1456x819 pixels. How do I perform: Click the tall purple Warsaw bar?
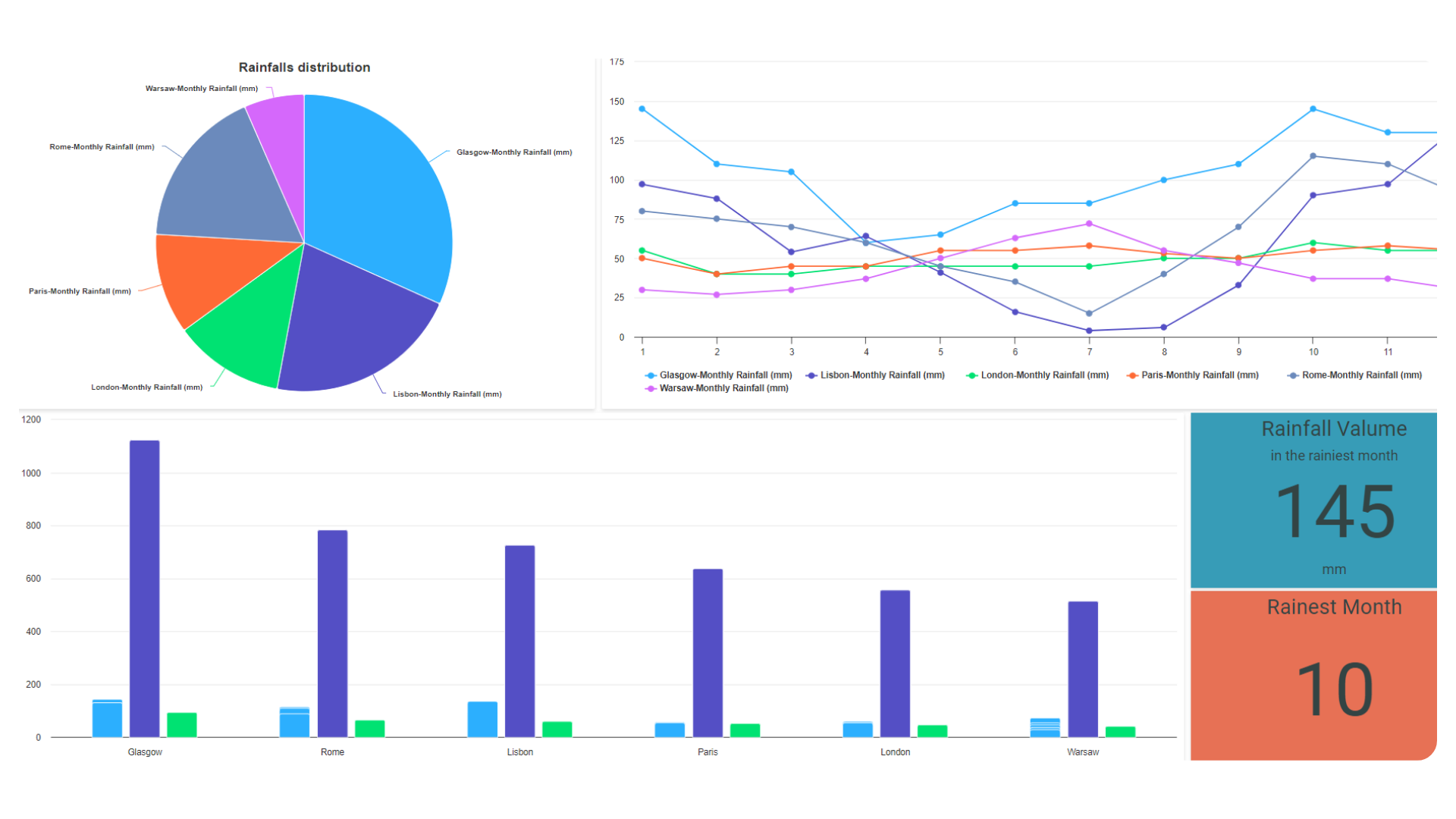click(1083, 669)
